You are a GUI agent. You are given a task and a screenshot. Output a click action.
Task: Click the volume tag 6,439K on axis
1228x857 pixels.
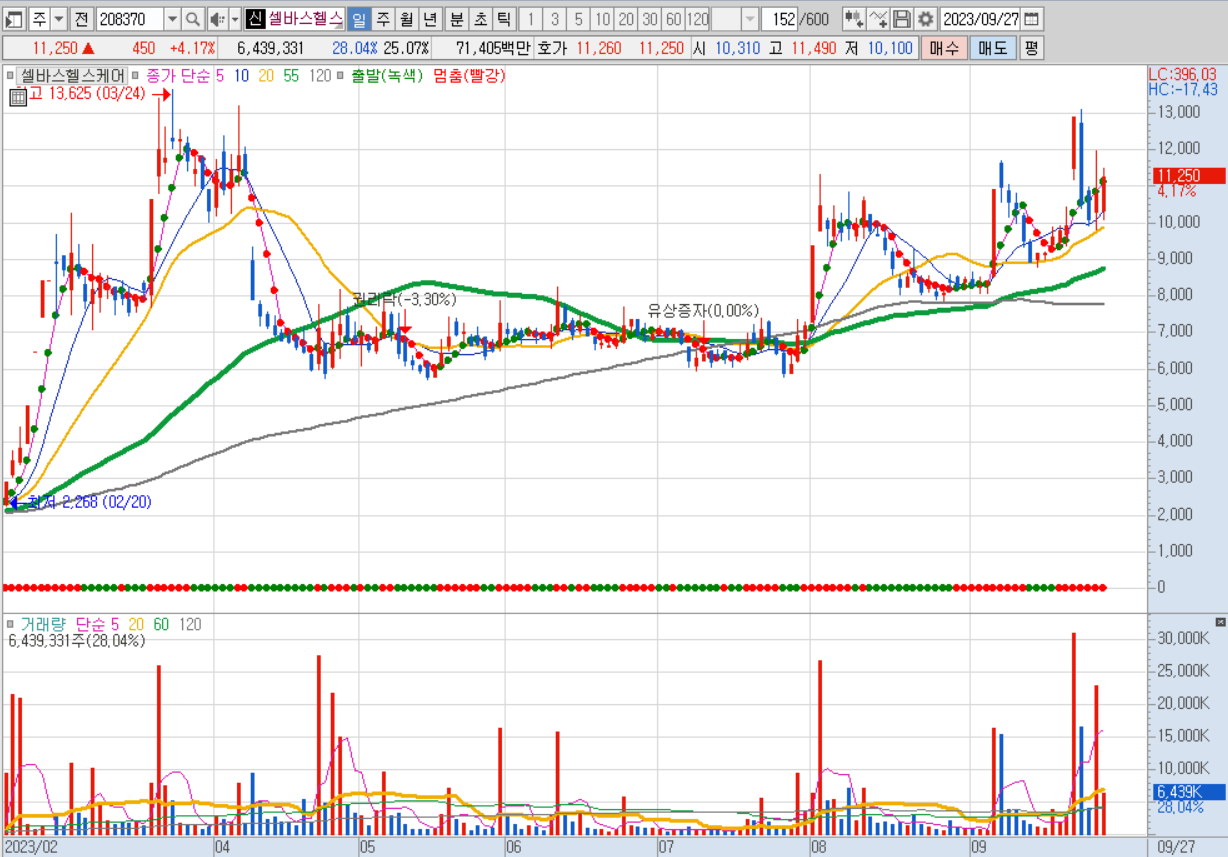[x=1188, y=792]
